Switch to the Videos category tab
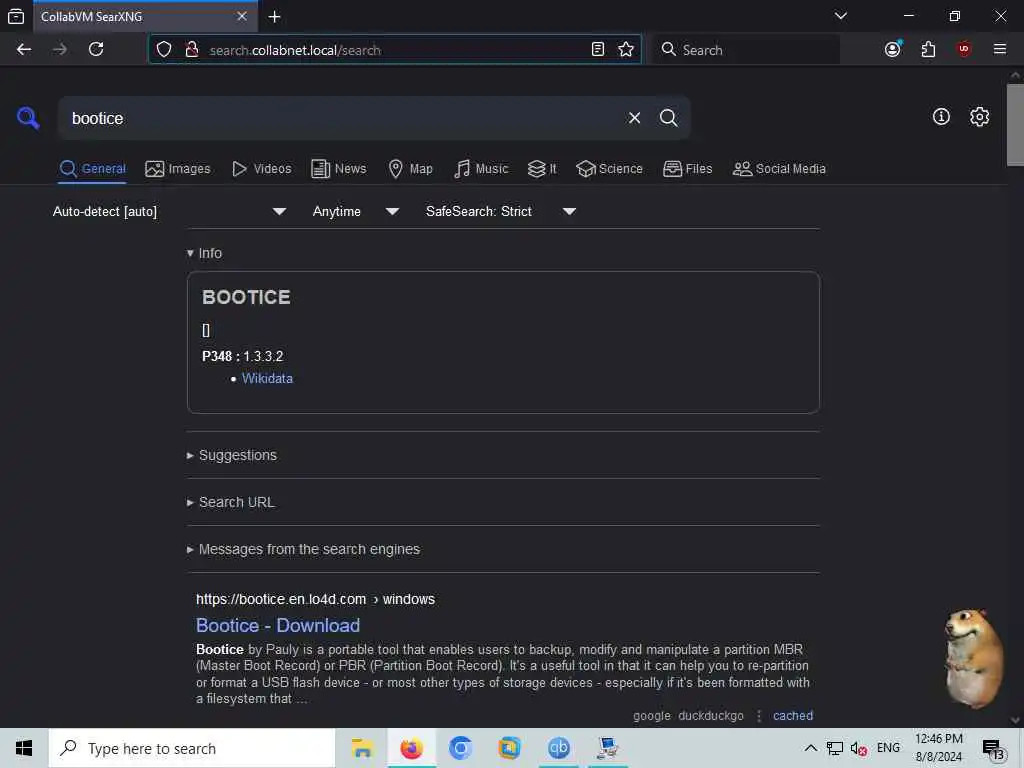This screenshot has width=1024, height=768. click(x=262, y=169)
